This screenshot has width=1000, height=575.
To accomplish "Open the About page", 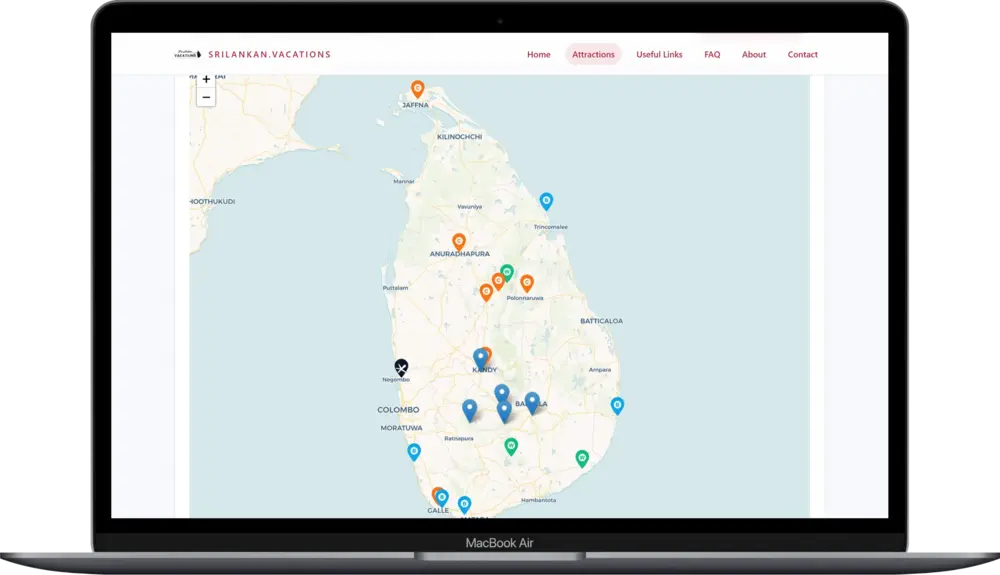I will (754, 54).
